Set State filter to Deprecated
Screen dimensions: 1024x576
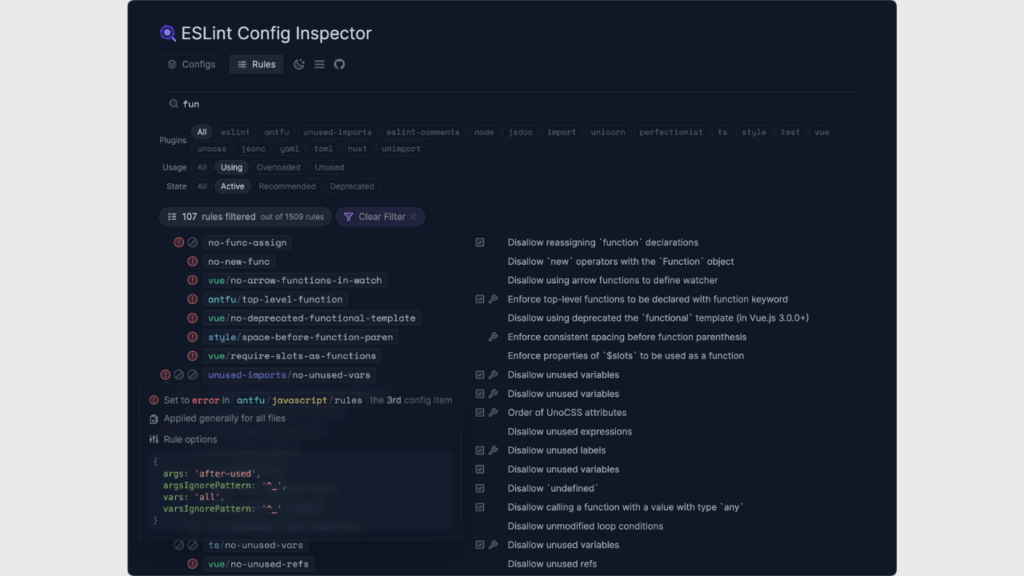click(x=352, y=186)
